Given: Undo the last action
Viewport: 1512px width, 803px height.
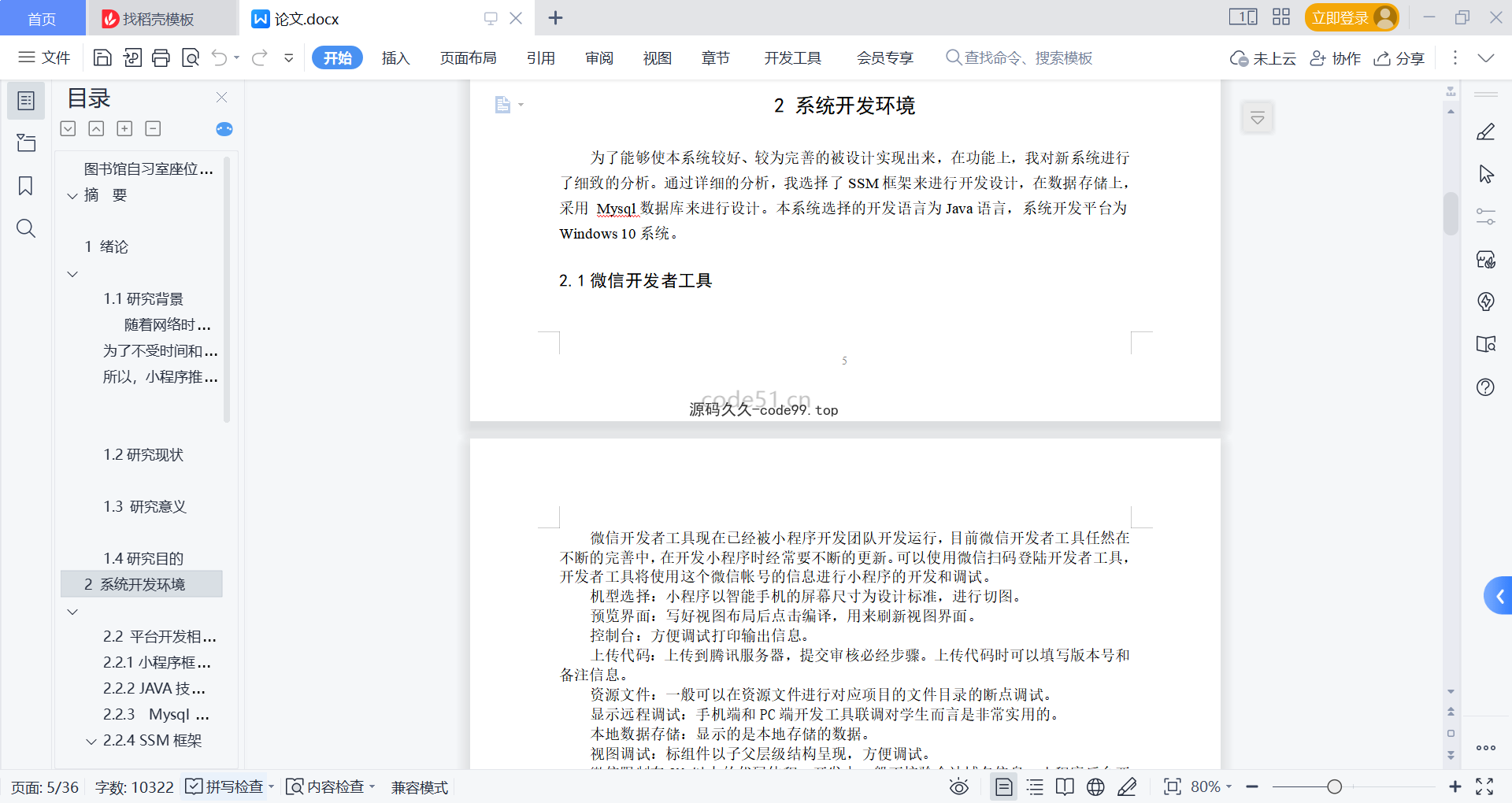Looking at the screenshot, I should [x=220, y=57].
